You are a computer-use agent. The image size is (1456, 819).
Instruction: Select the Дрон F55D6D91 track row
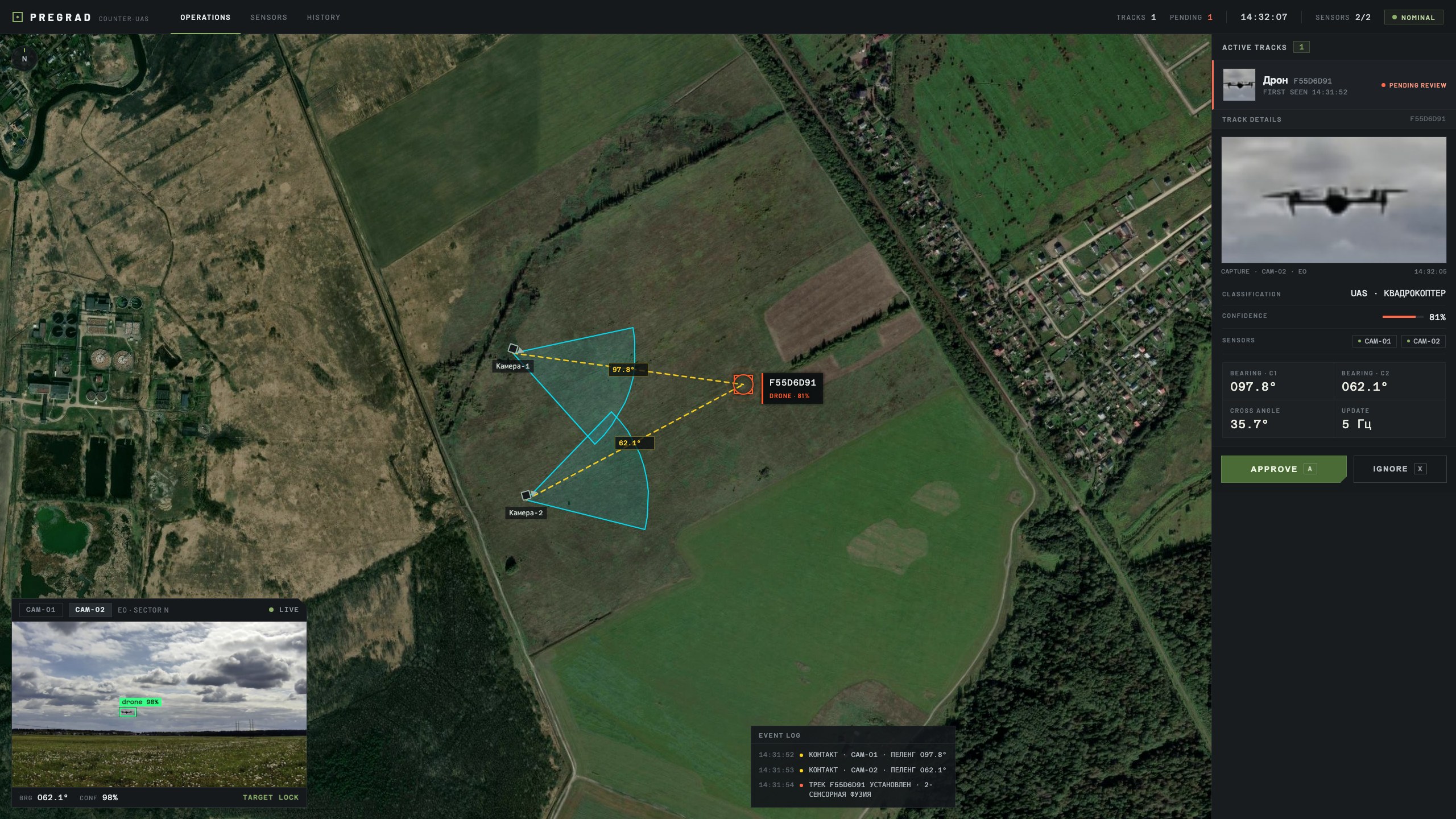pos(1334,85)
